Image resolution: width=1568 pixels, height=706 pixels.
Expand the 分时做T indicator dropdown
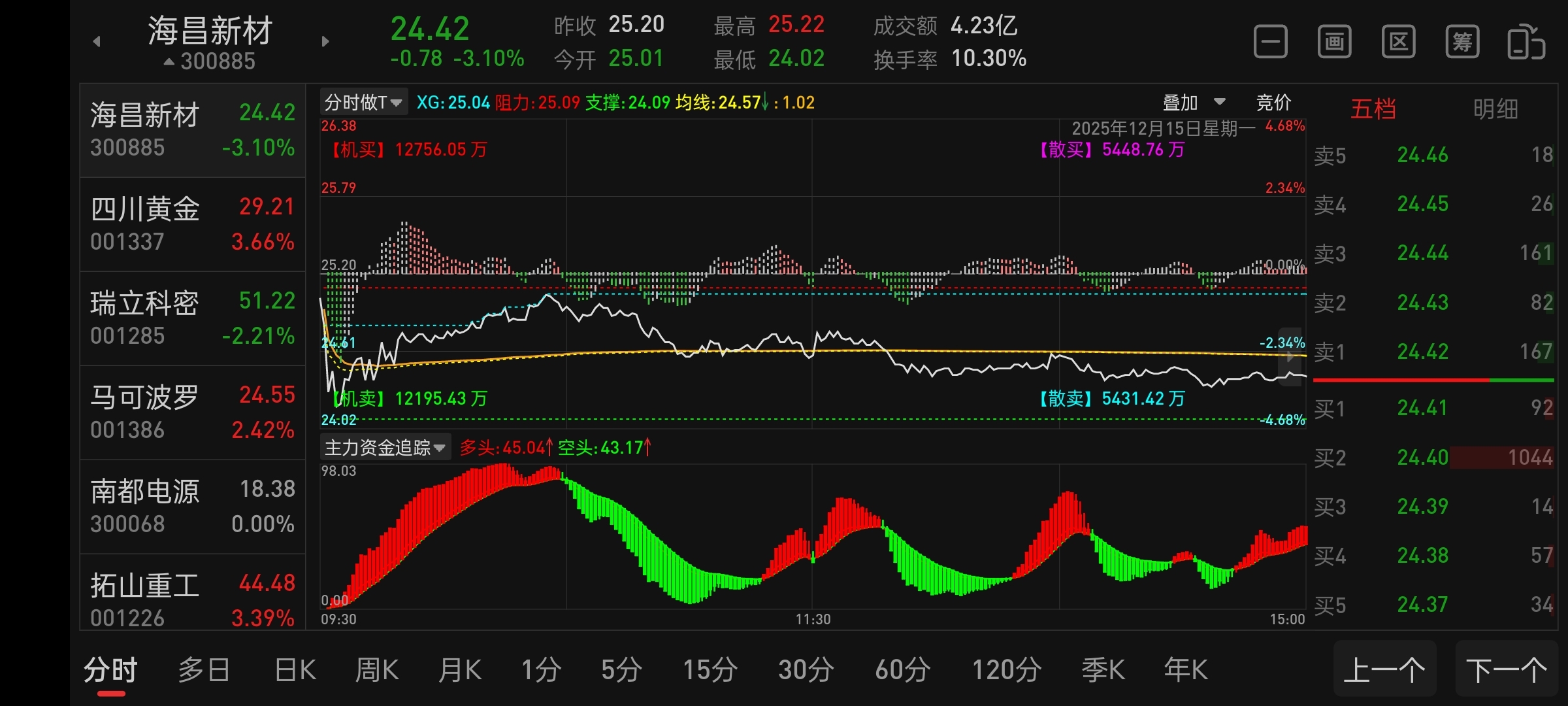[364, 103]
